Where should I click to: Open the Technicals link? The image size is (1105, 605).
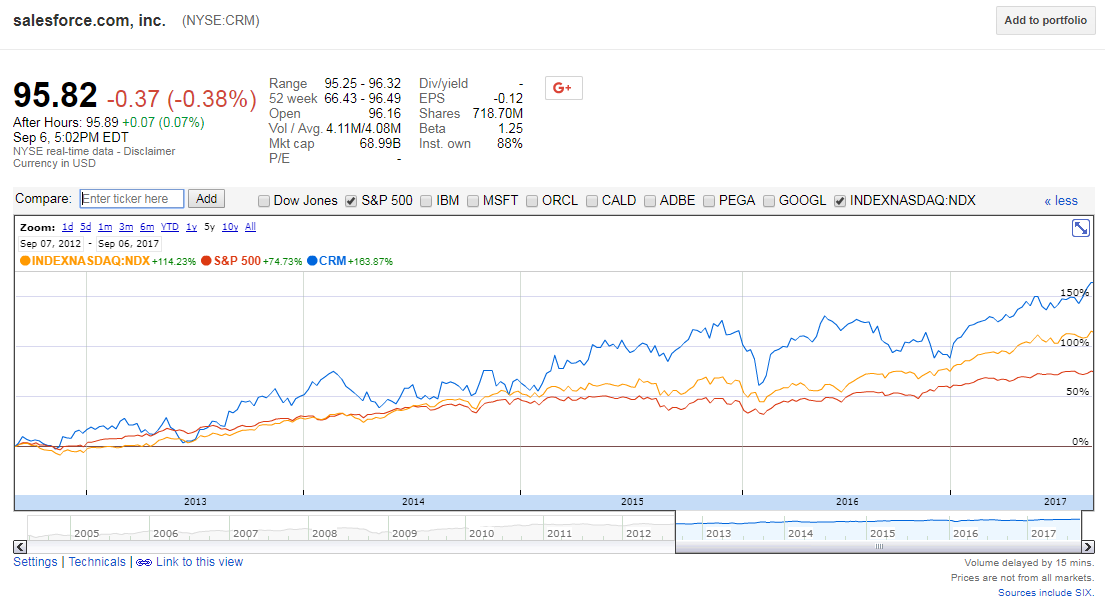point(97,562)
